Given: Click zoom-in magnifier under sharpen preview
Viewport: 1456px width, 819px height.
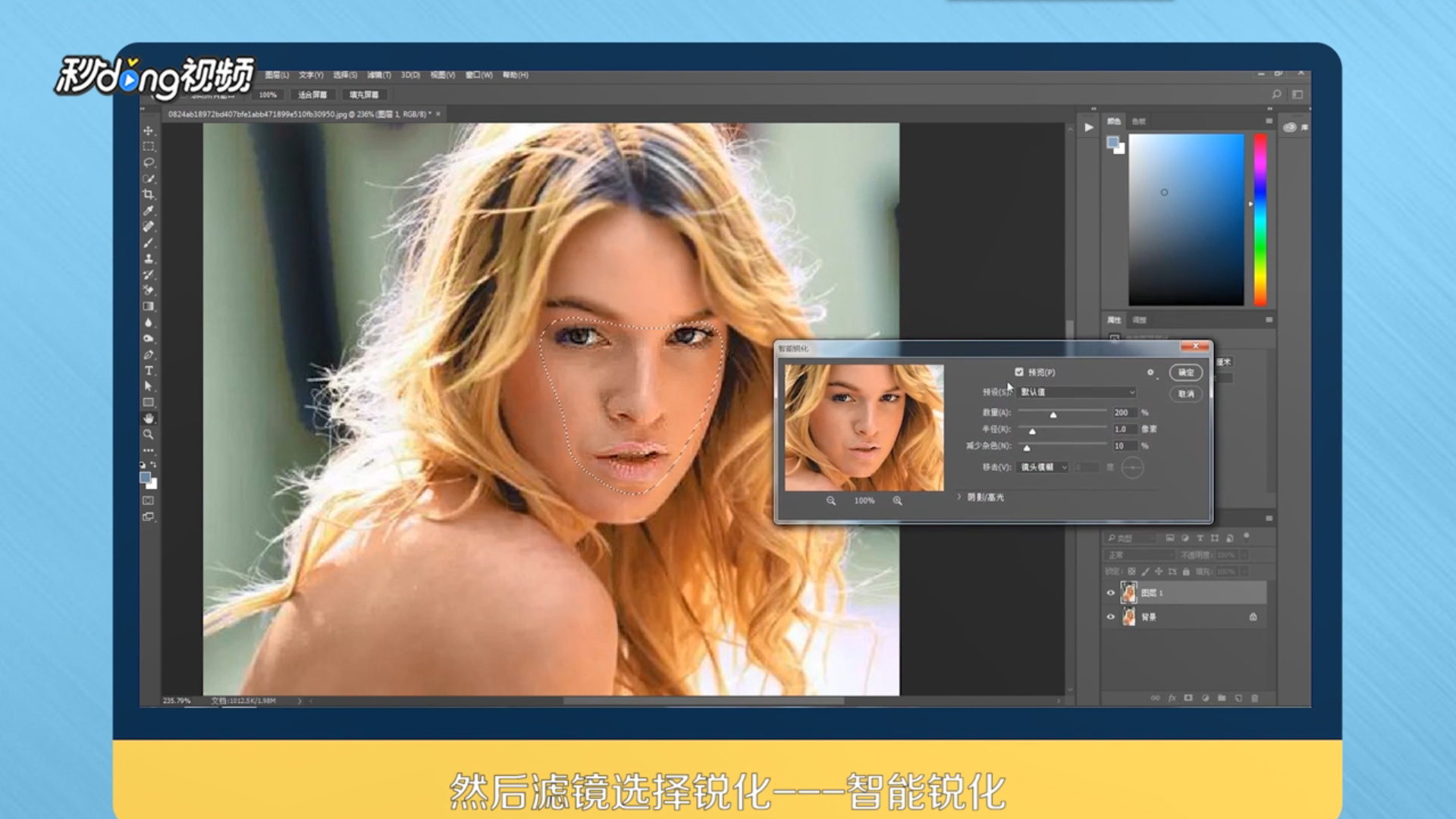Looking at the screenshot, I should click(897, 500).
